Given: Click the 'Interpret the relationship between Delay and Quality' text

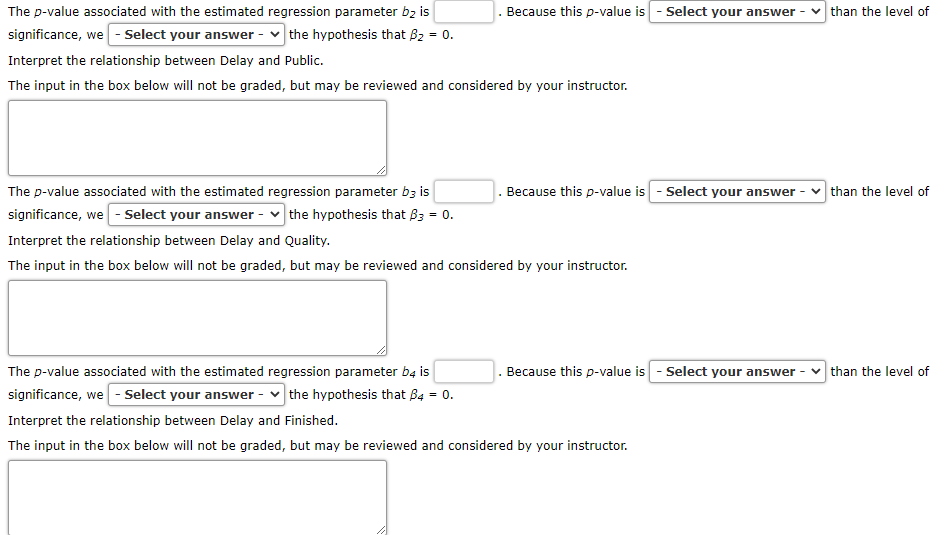Looking at the screenshot, I should (169, 240).
